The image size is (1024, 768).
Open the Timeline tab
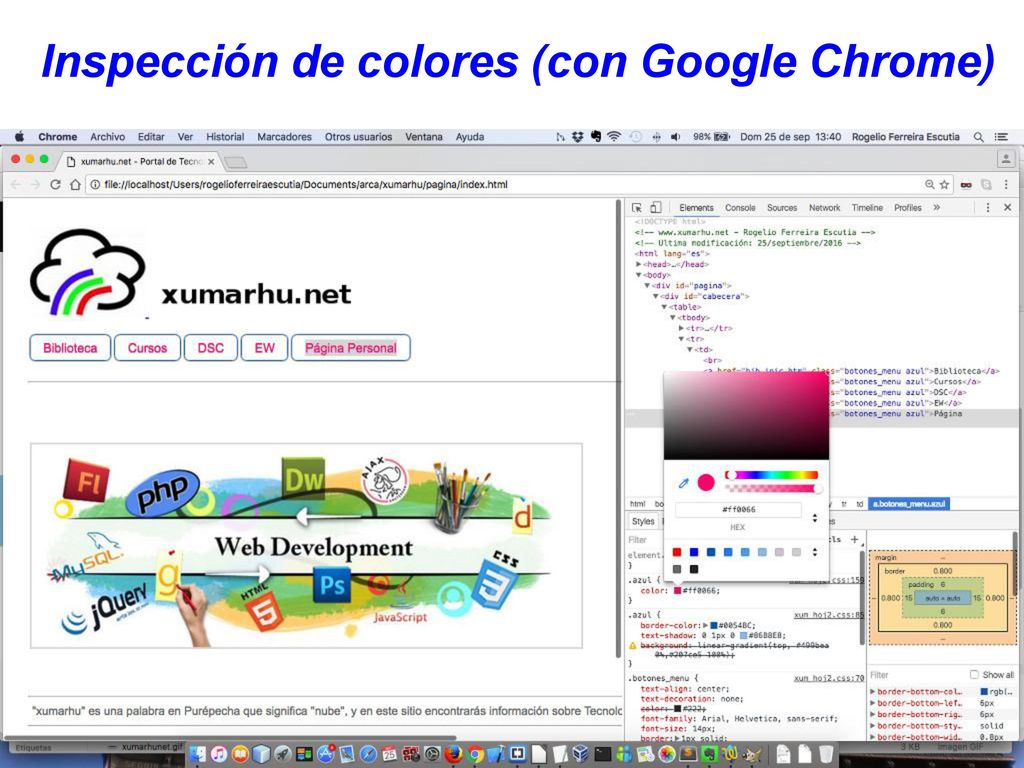(x=867, y=208)
